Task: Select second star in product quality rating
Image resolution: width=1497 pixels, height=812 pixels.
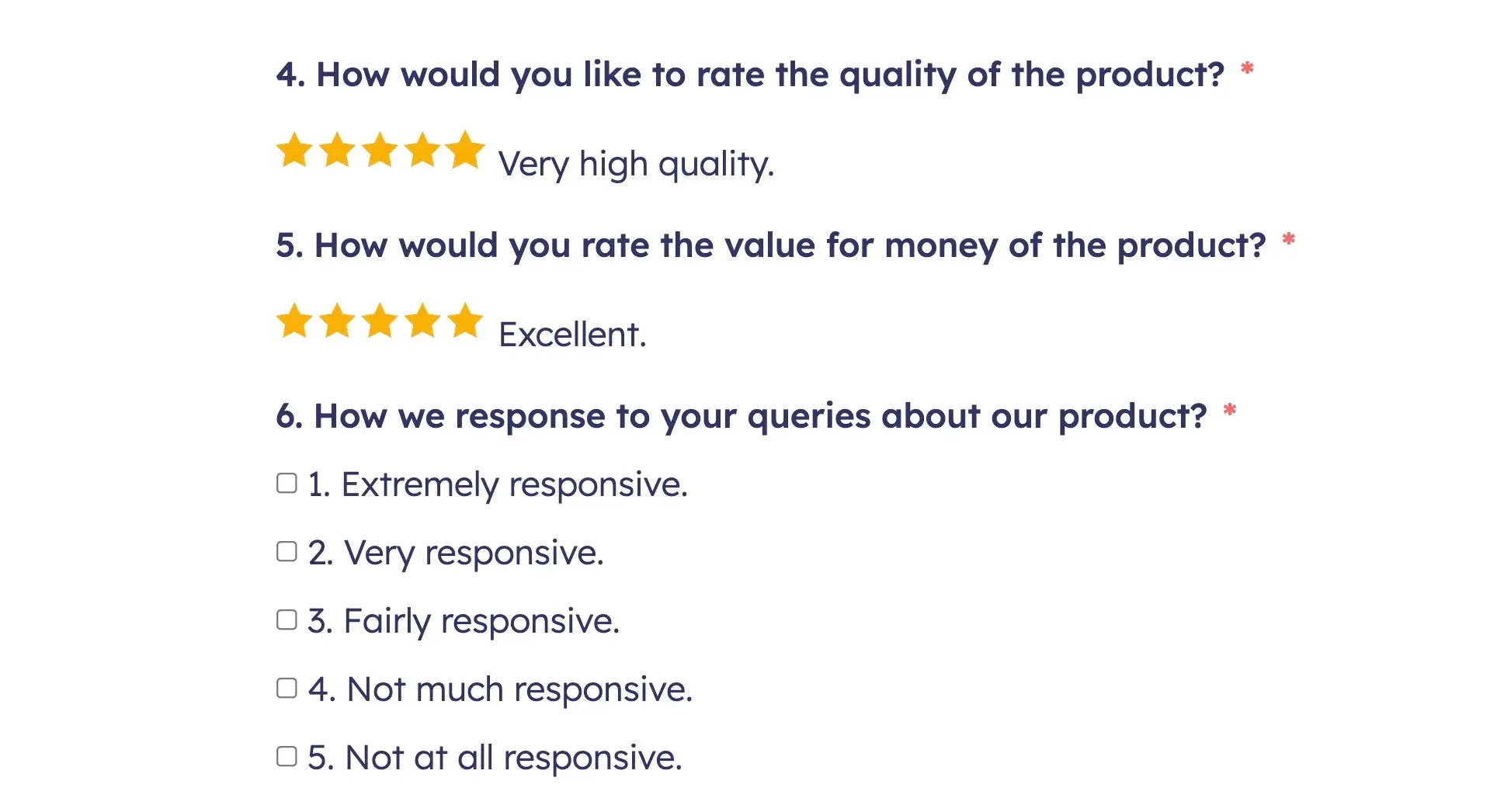Action: tap(338, 150)
